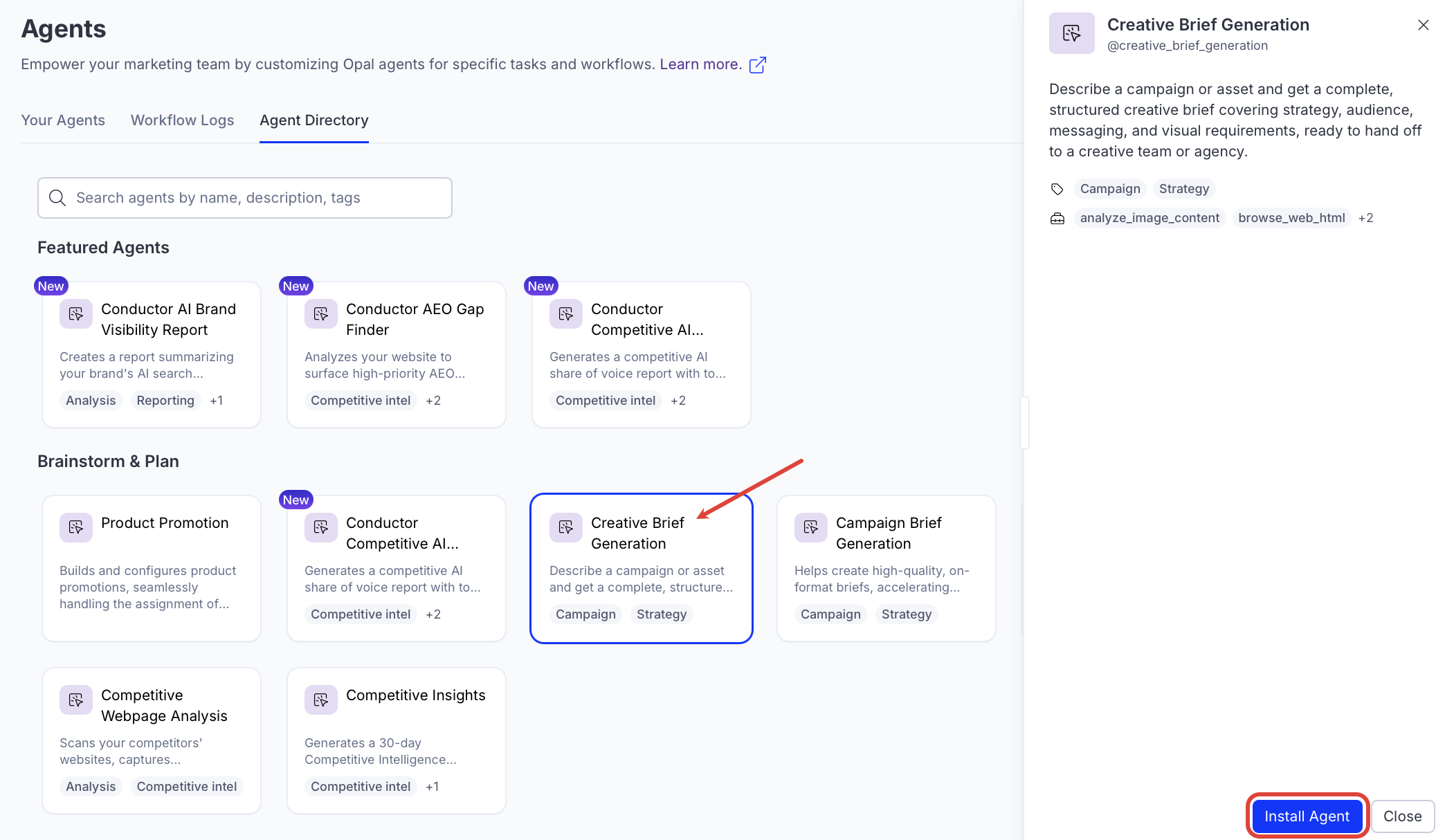Click the @creative_brief_generation handle text
Viewport: 1445px width, 840px height.
pyautogui.click(x=1188, y=46)
